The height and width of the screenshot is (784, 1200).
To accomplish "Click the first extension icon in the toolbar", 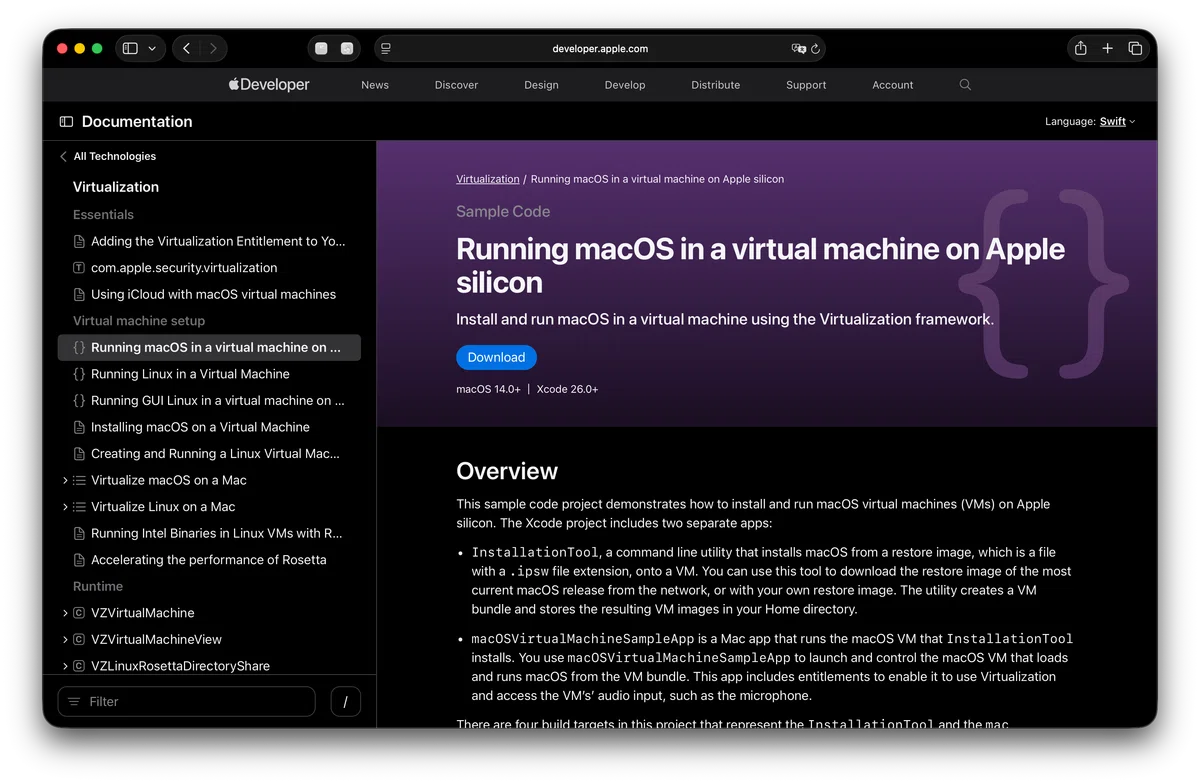I will pos(321,48).
